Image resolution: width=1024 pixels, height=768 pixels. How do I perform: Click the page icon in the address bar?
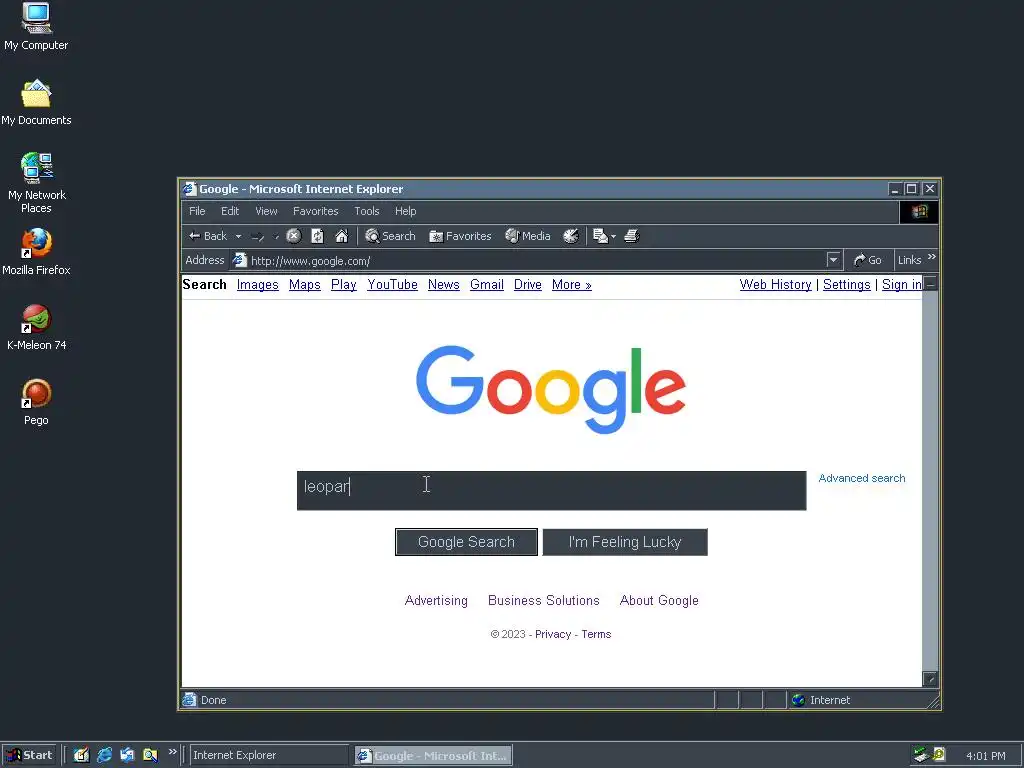240,260
